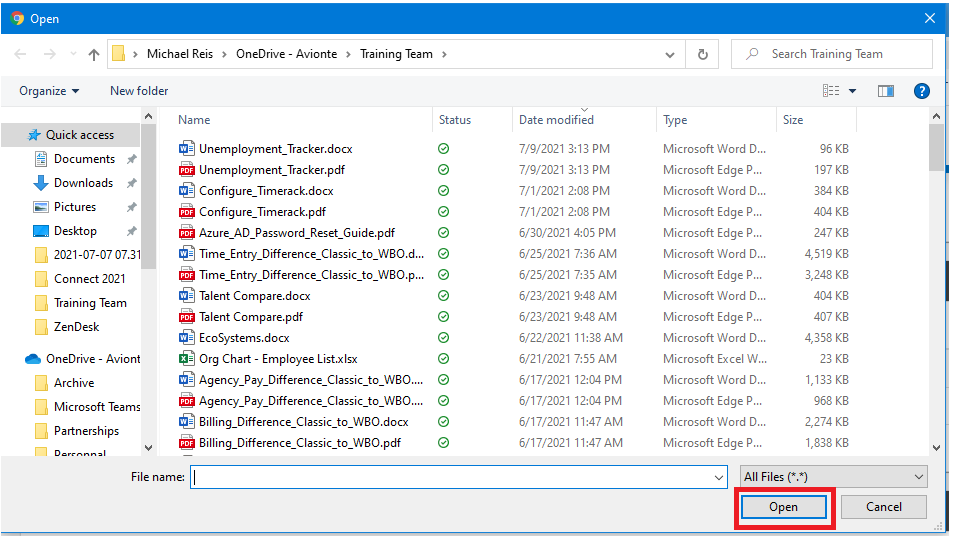Change view using the view icon
The height and width of the screenshot is (540, 956).
tap(831, 91)
